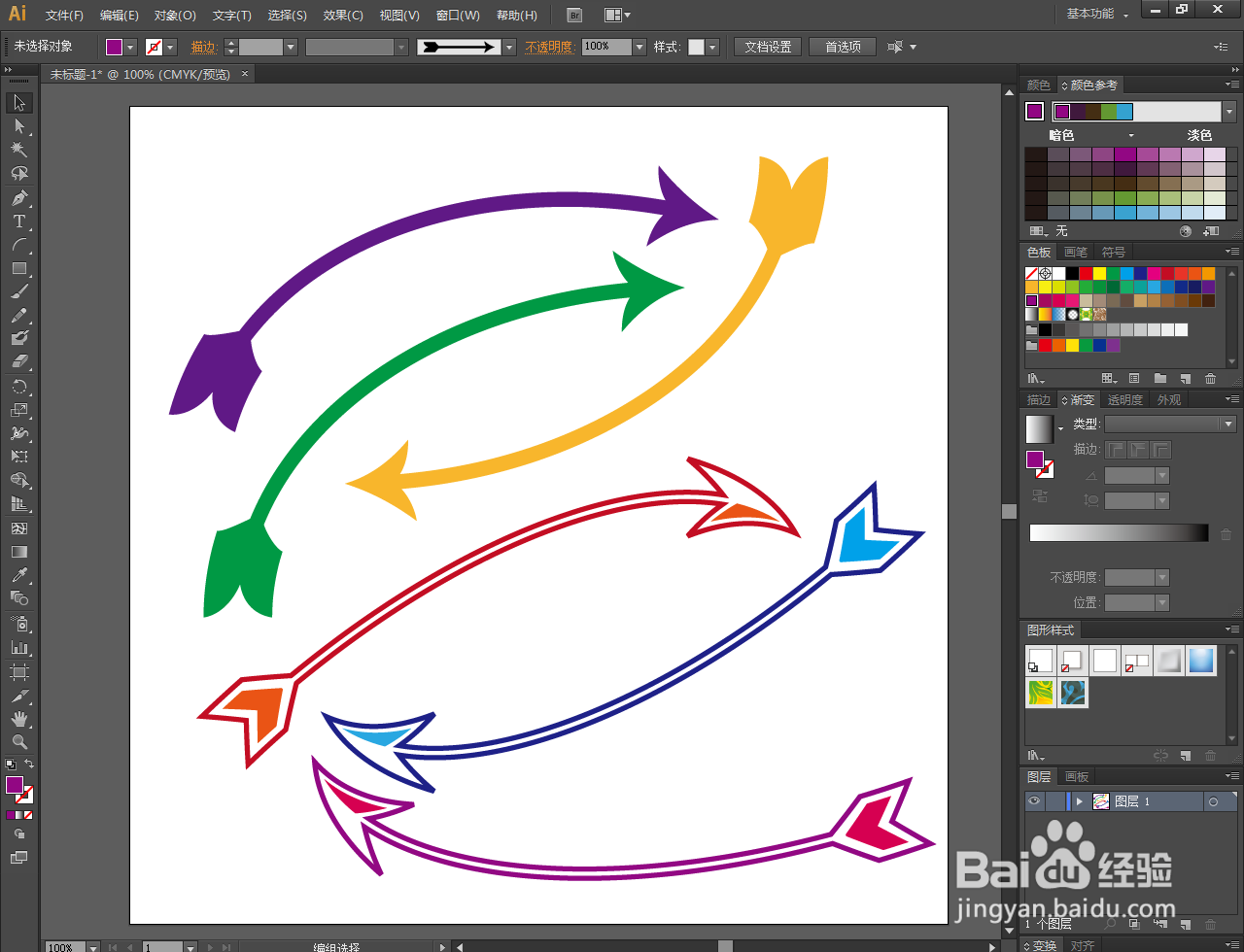Image resolution: width=1244 pixels, height=952 pixels.
Task: Select the Blob Brush tool
Action: [x=19, y=338]
